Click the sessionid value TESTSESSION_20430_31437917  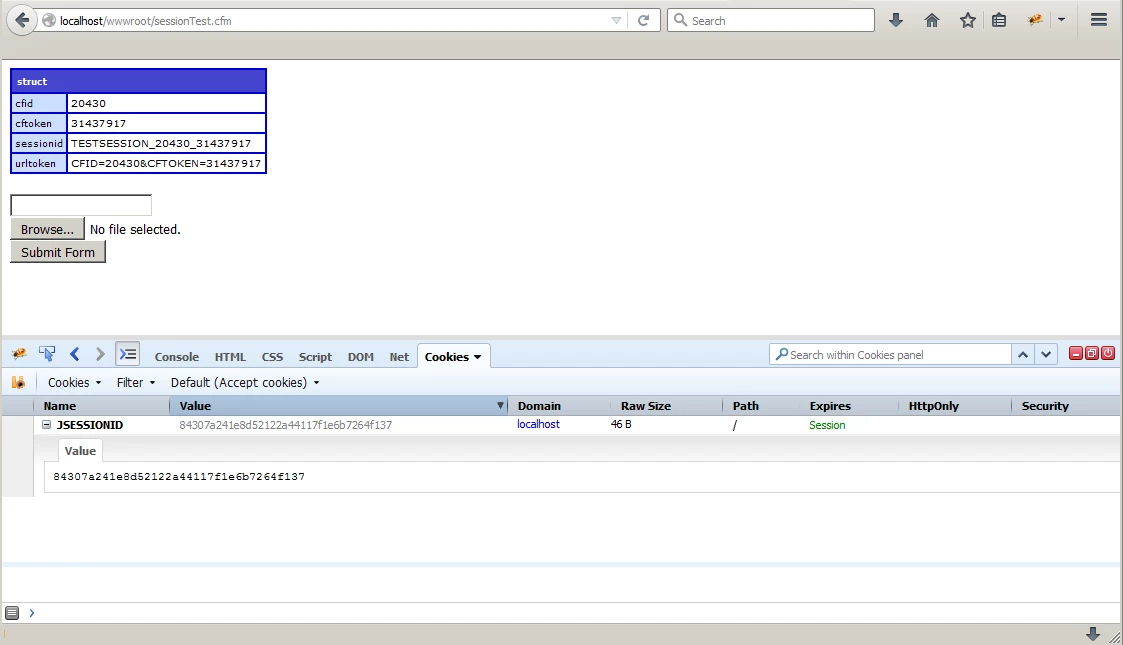tap(161, 143)
